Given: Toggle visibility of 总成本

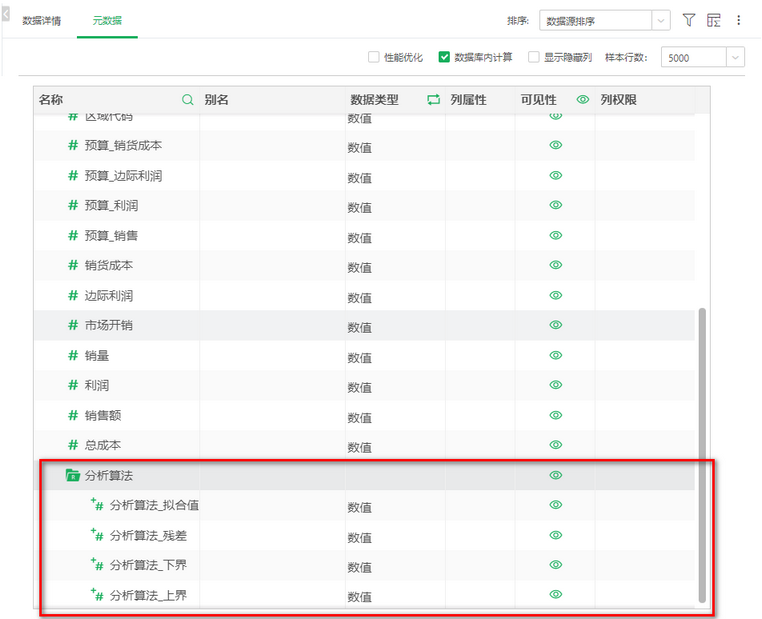Looking at the screenshot, I should tap(555, 445).
